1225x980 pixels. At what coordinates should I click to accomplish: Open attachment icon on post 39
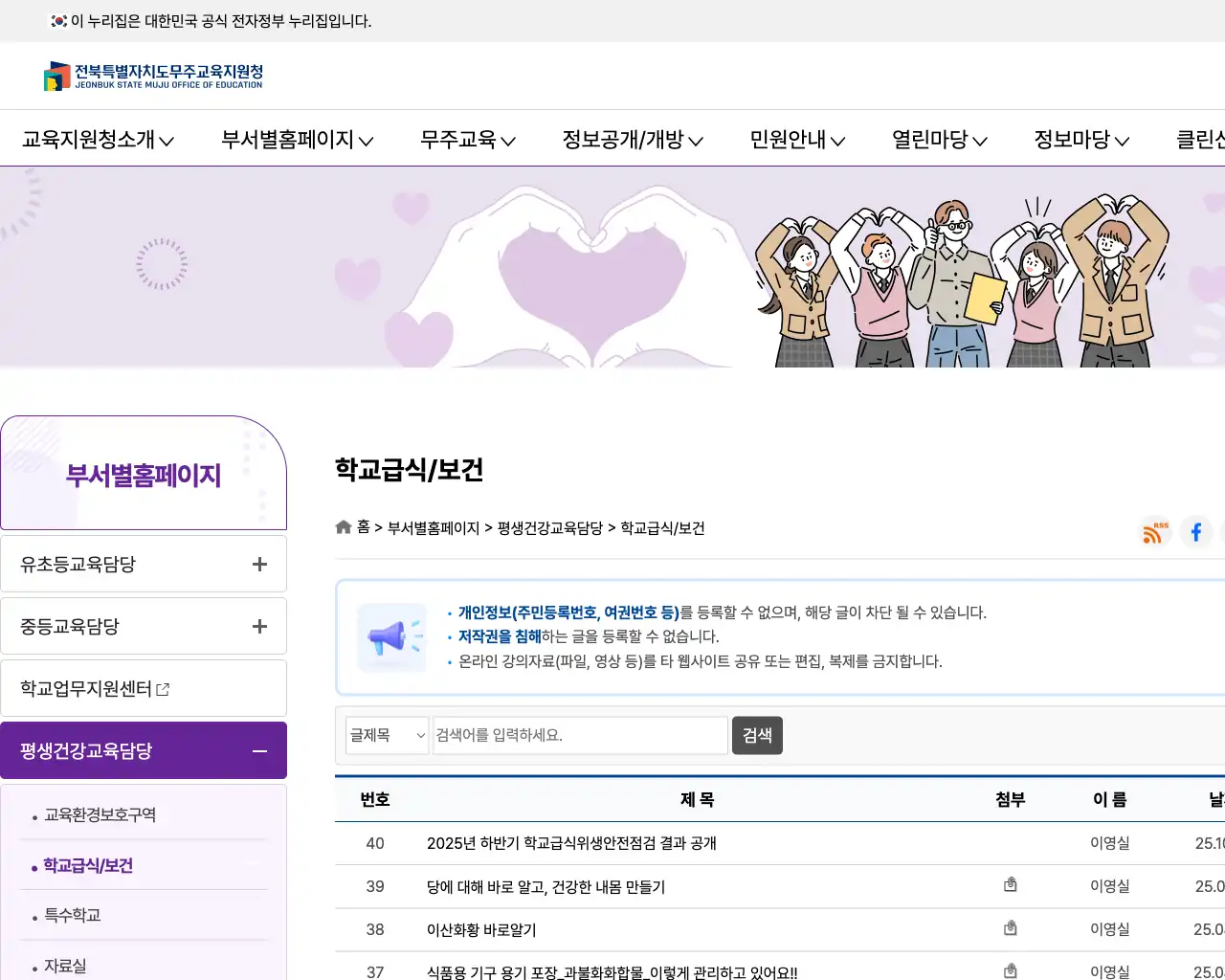(x=1010, y=884)
